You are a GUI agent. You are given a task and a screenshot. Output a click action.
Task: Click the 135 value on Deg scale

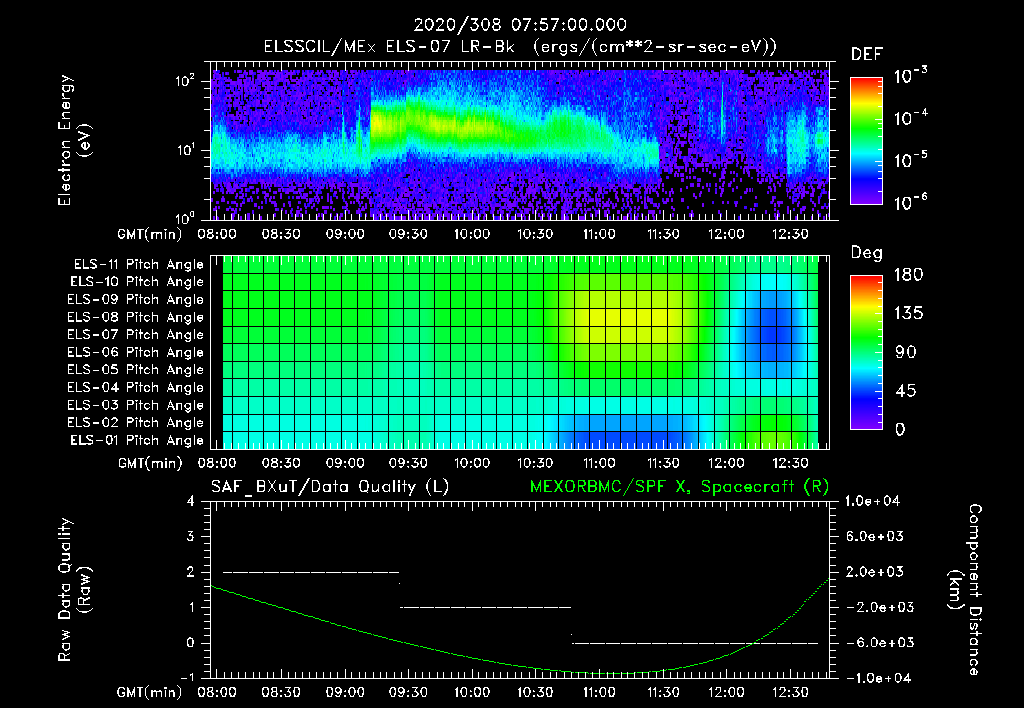(x=908, y=314)
